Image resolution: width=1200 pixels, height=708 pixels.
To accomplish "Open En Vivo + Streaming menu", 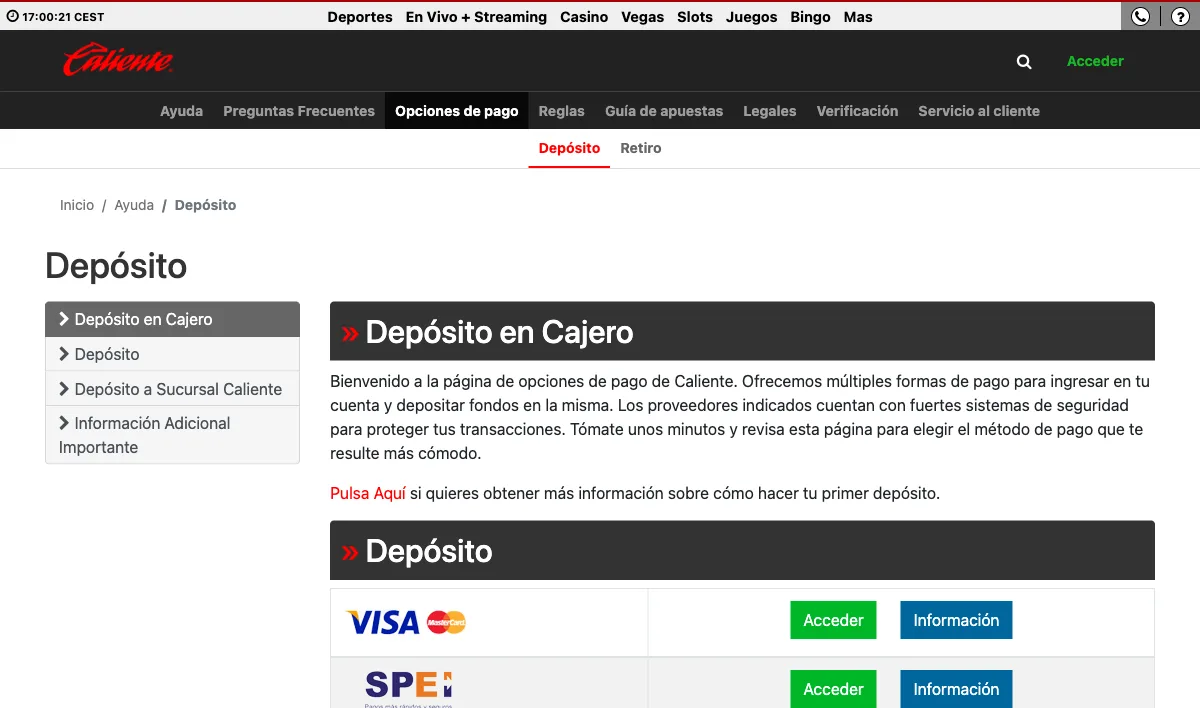I will tap(476, 17).
